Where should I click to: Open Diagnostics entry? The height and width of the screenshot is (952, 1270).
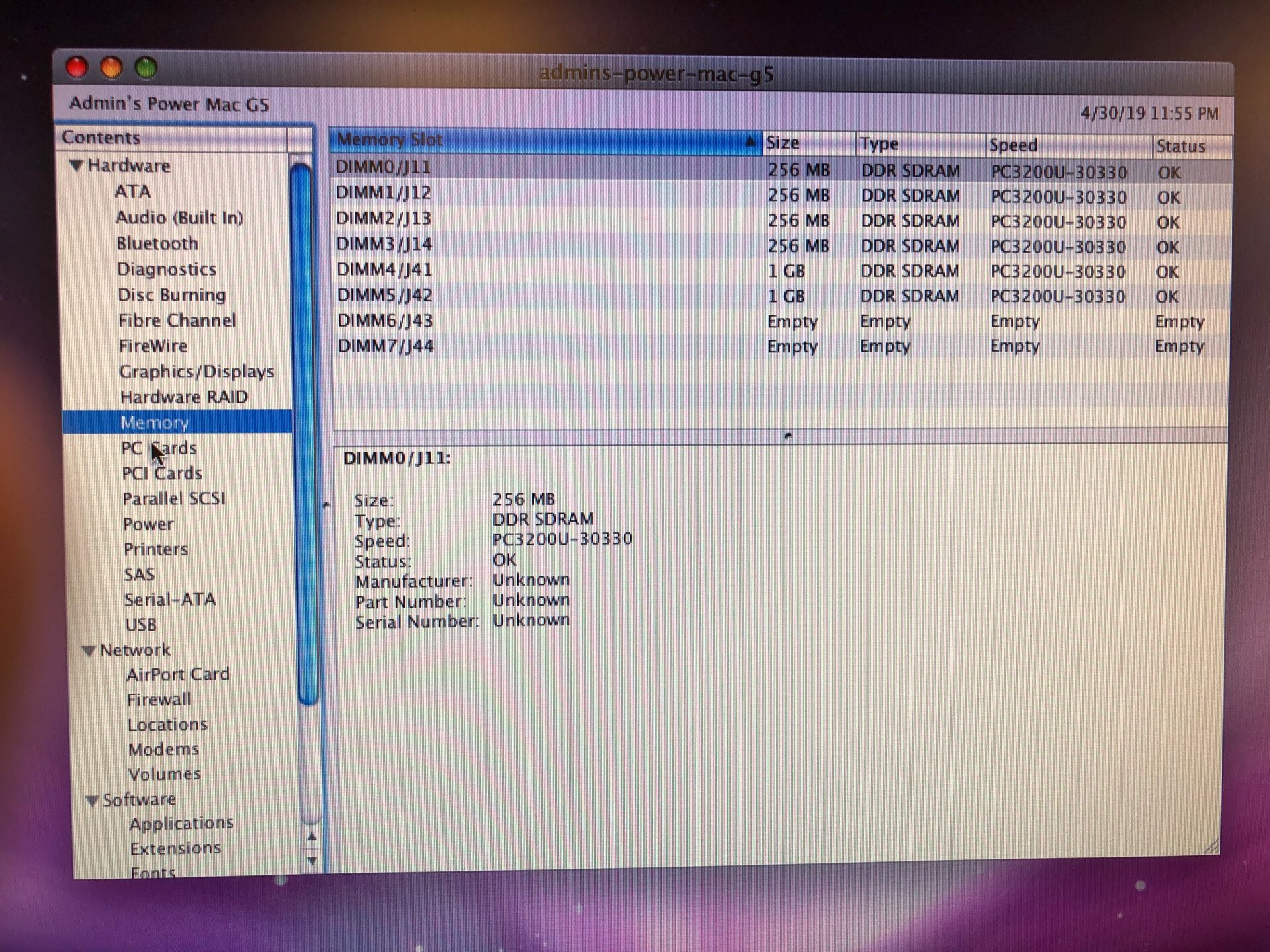167,269
